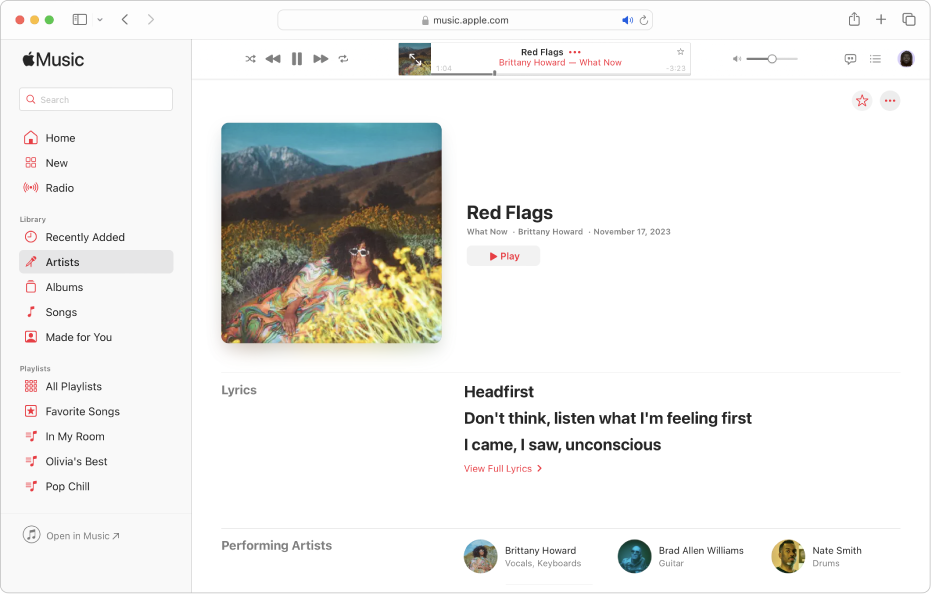Open a new Safari tab
Viewport: 932px width, 596px height.
881,20
